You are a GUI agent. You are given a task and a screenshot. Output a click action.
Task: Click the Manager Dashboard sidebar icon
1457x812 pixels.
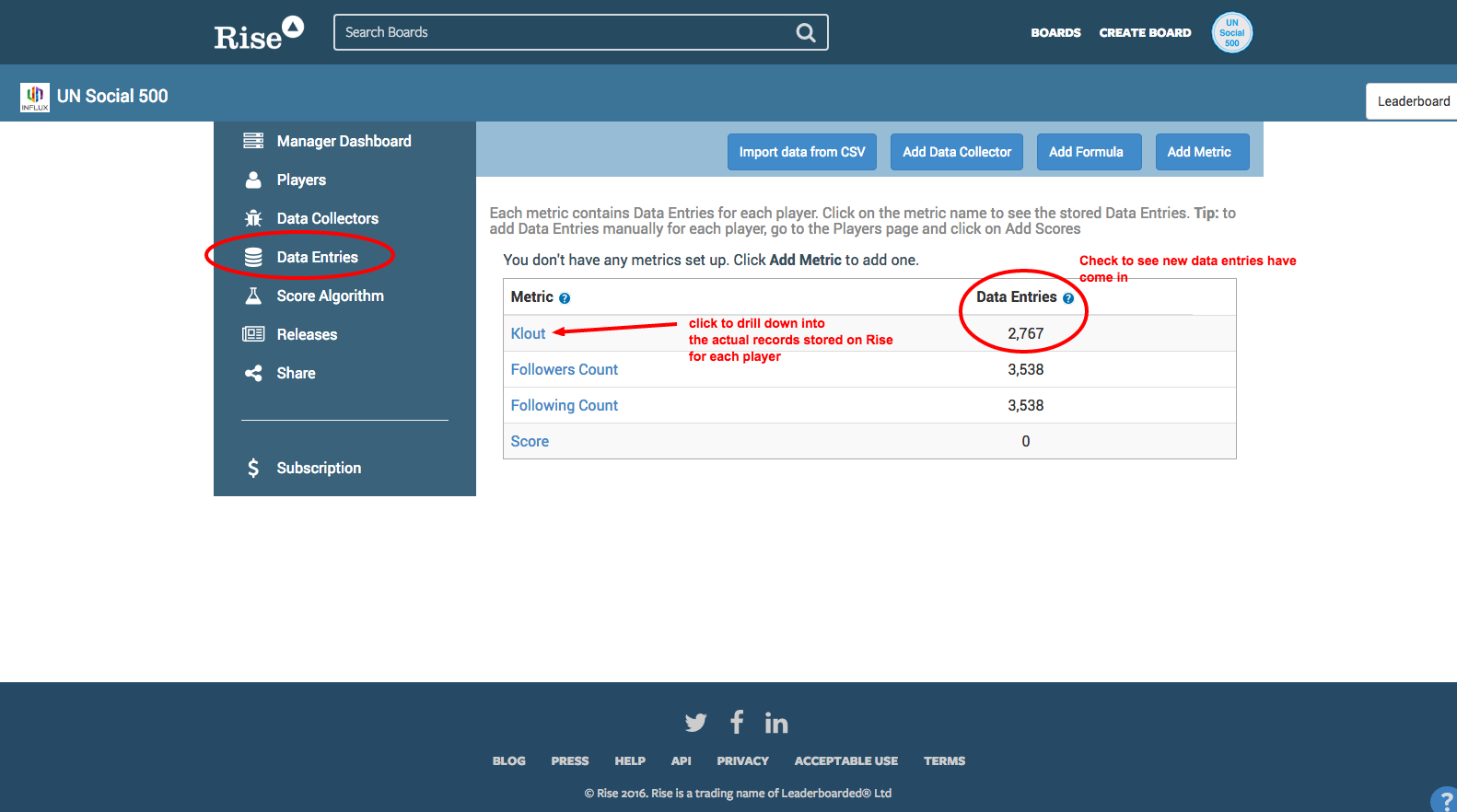click(253, 141)
